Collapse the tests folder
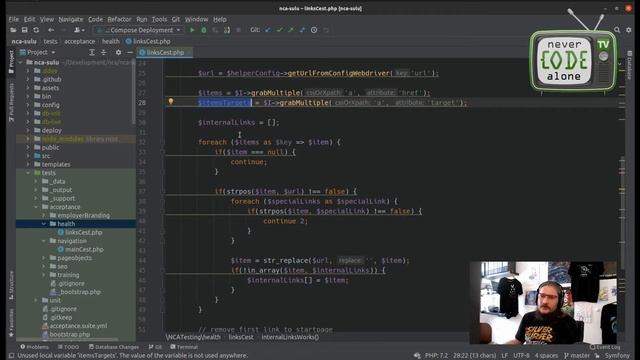The image size is (640, 360). tap(28, 173)
